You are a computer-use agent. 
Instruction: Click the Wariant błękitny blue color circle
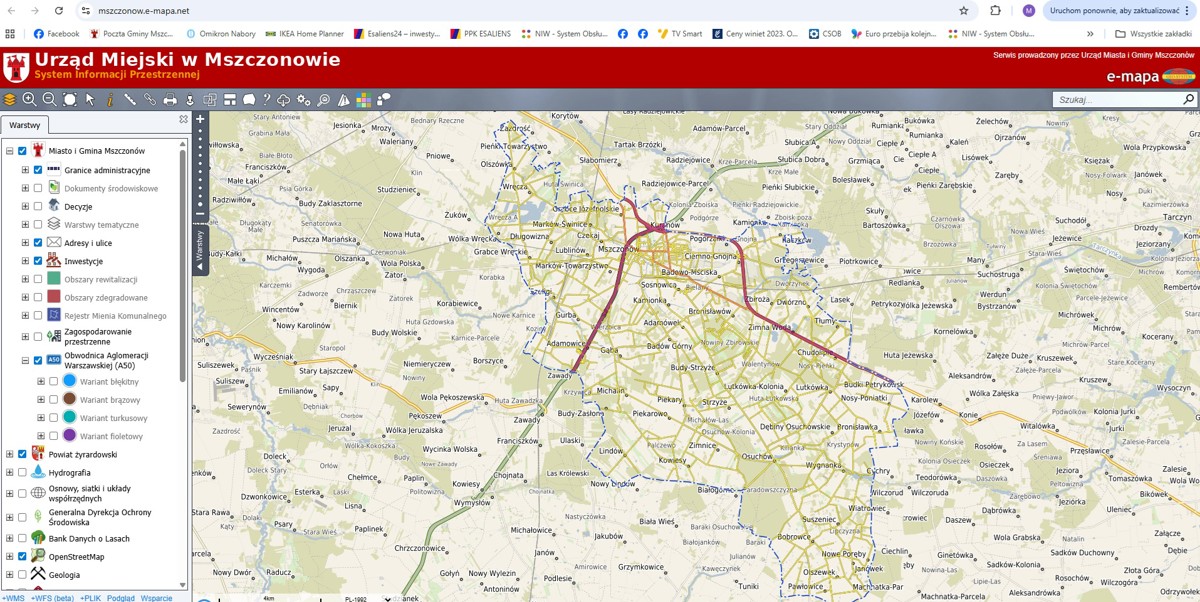pyautogui.click(x=70, y=382)
